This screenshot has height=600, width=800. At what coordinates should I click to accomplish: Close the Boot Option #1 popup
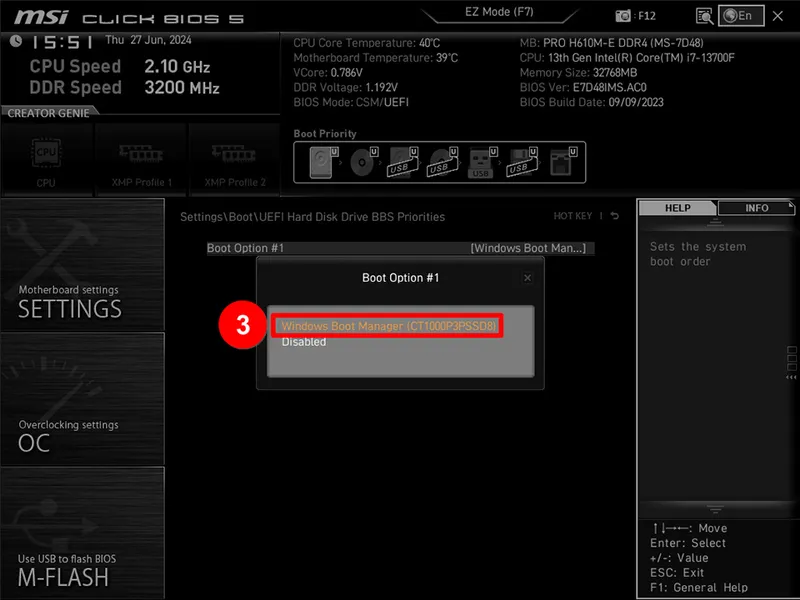click(x=528, y=278)
